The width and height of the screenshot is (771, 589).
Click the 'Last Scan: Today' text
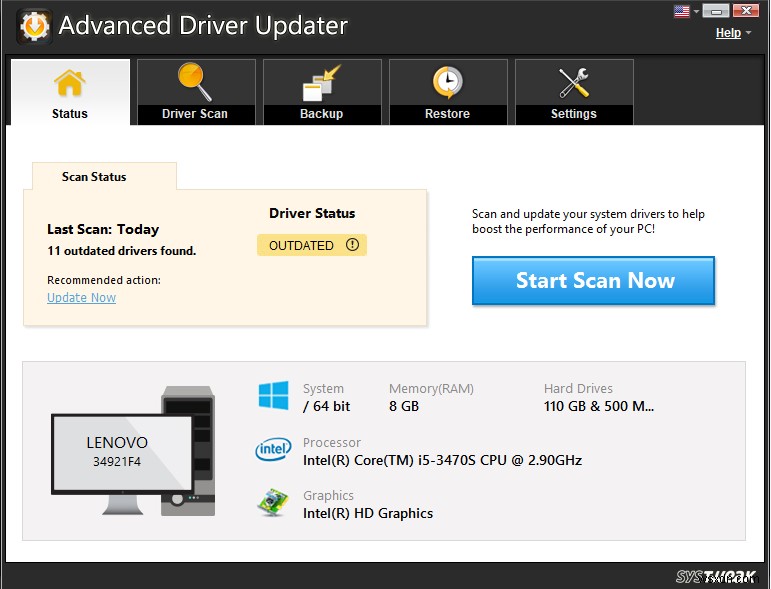pos(103,229)
